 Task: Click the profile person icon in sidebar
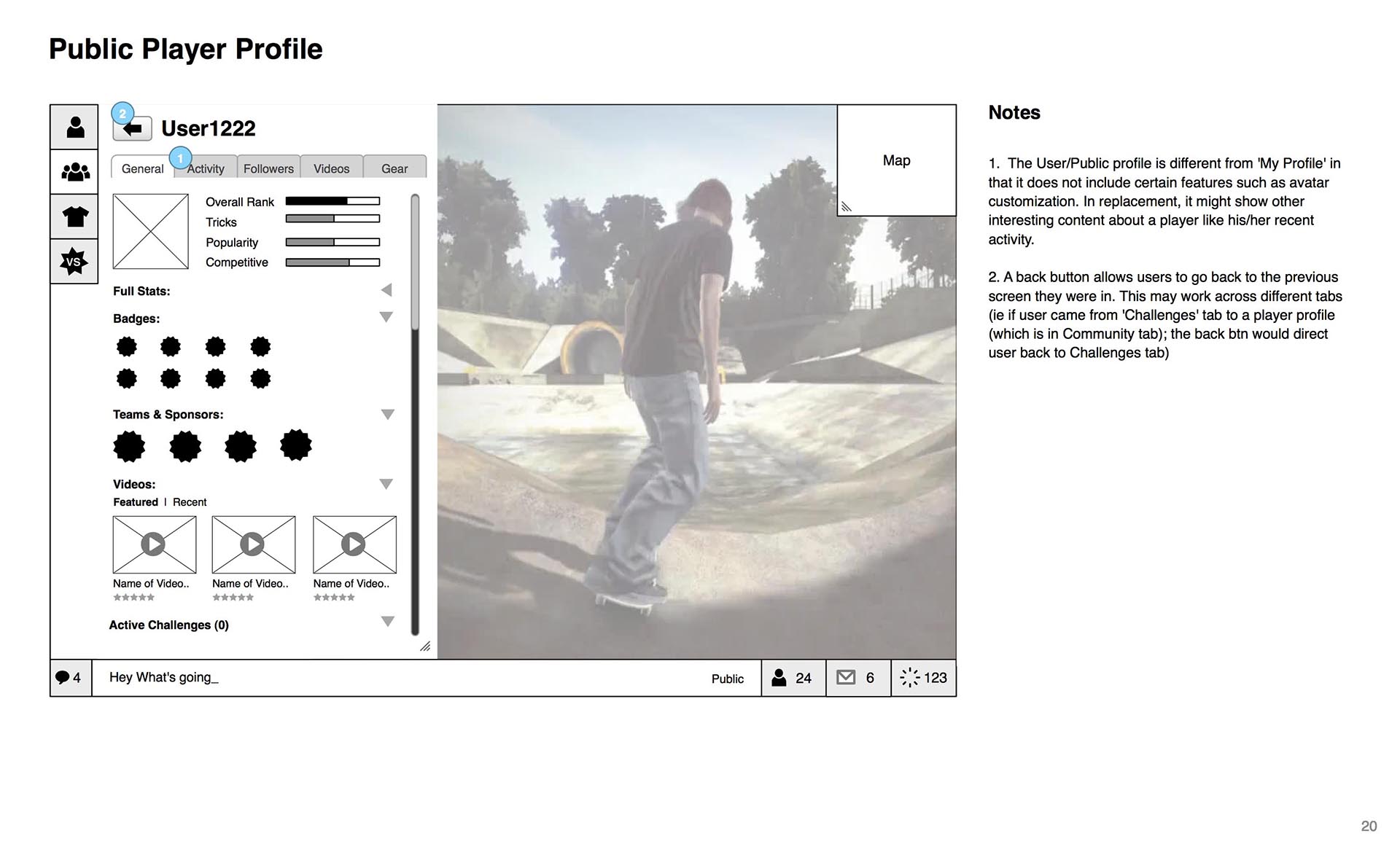pos(74,128)
